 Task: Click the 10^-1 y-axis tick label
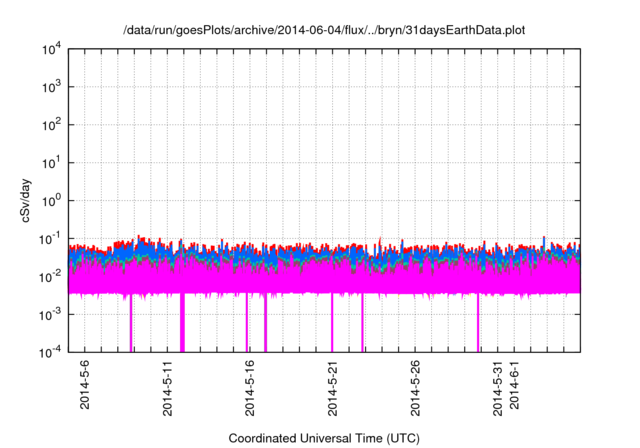pyautogui.click(x=50, y=238)
